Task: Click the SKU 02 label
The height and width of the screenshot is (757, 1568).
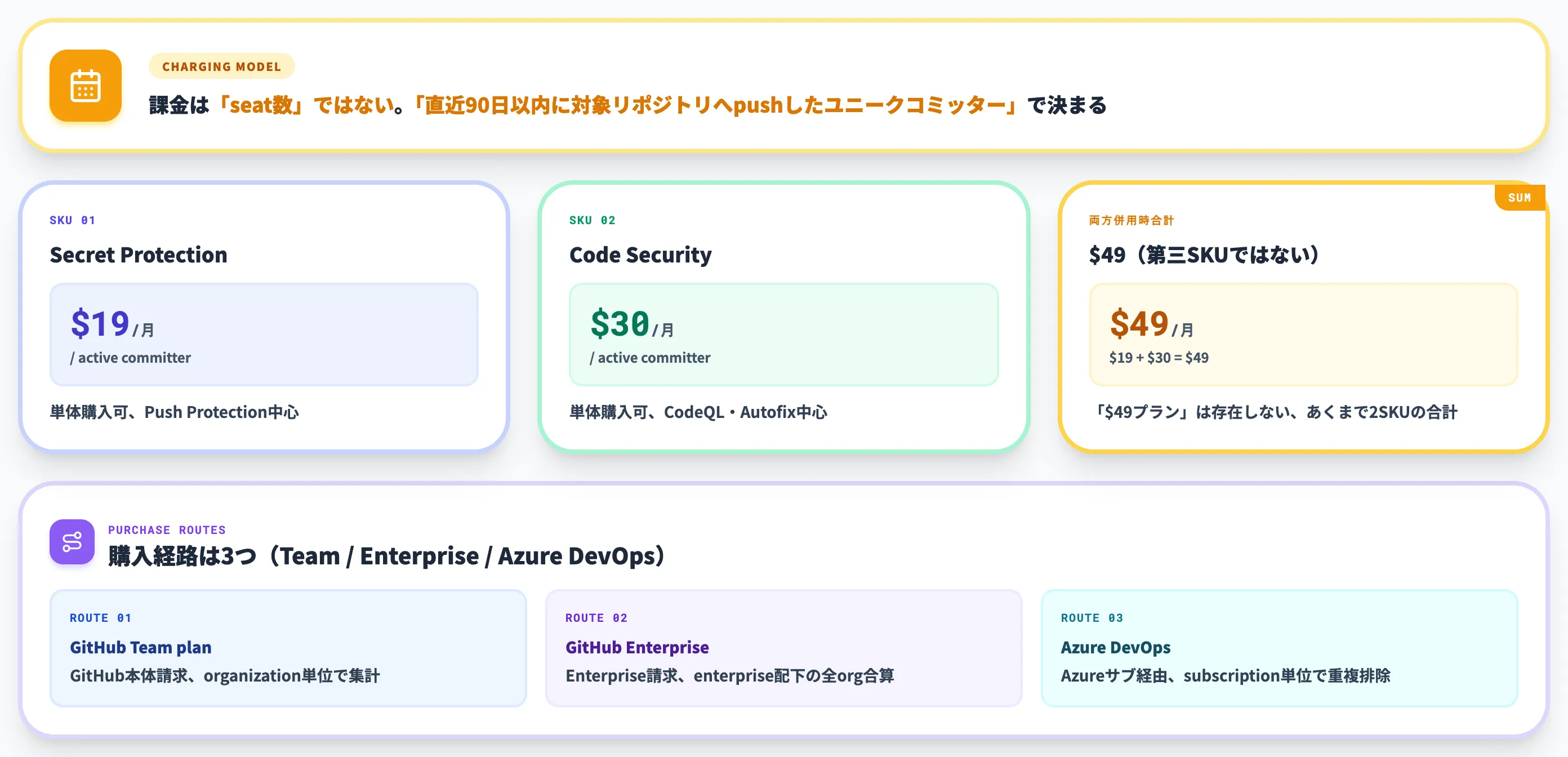Action: tap(593, 220)
